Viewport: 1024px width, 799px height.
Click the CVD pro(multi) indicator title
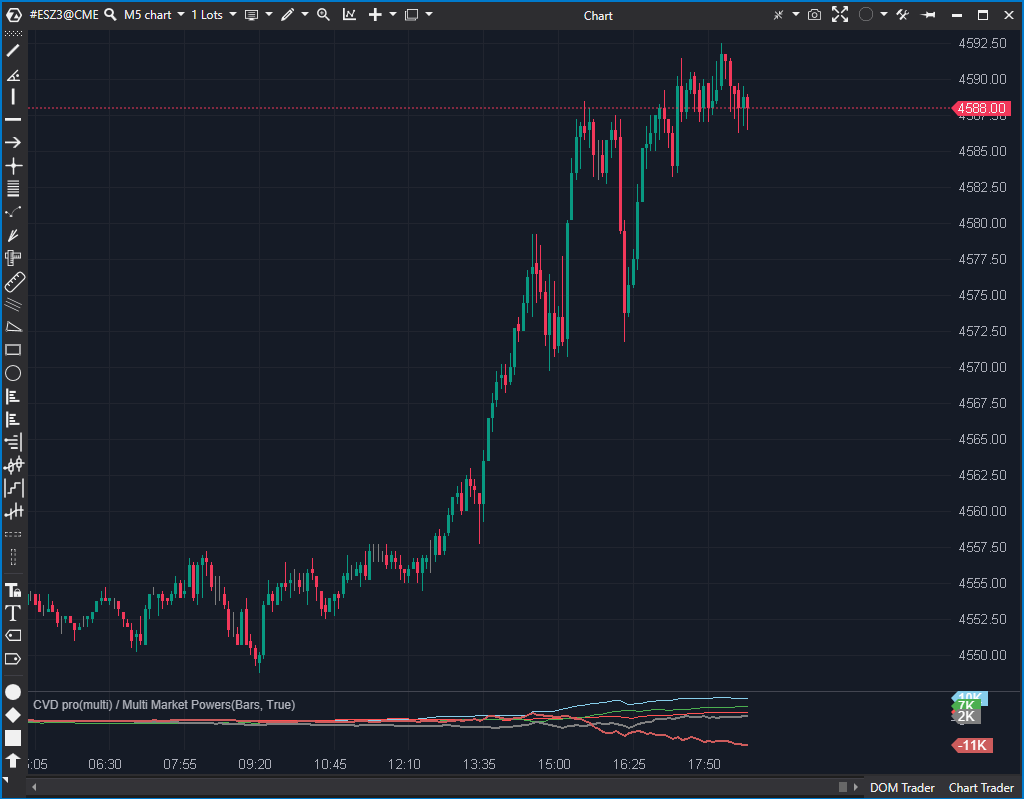(x=164, y=705)
